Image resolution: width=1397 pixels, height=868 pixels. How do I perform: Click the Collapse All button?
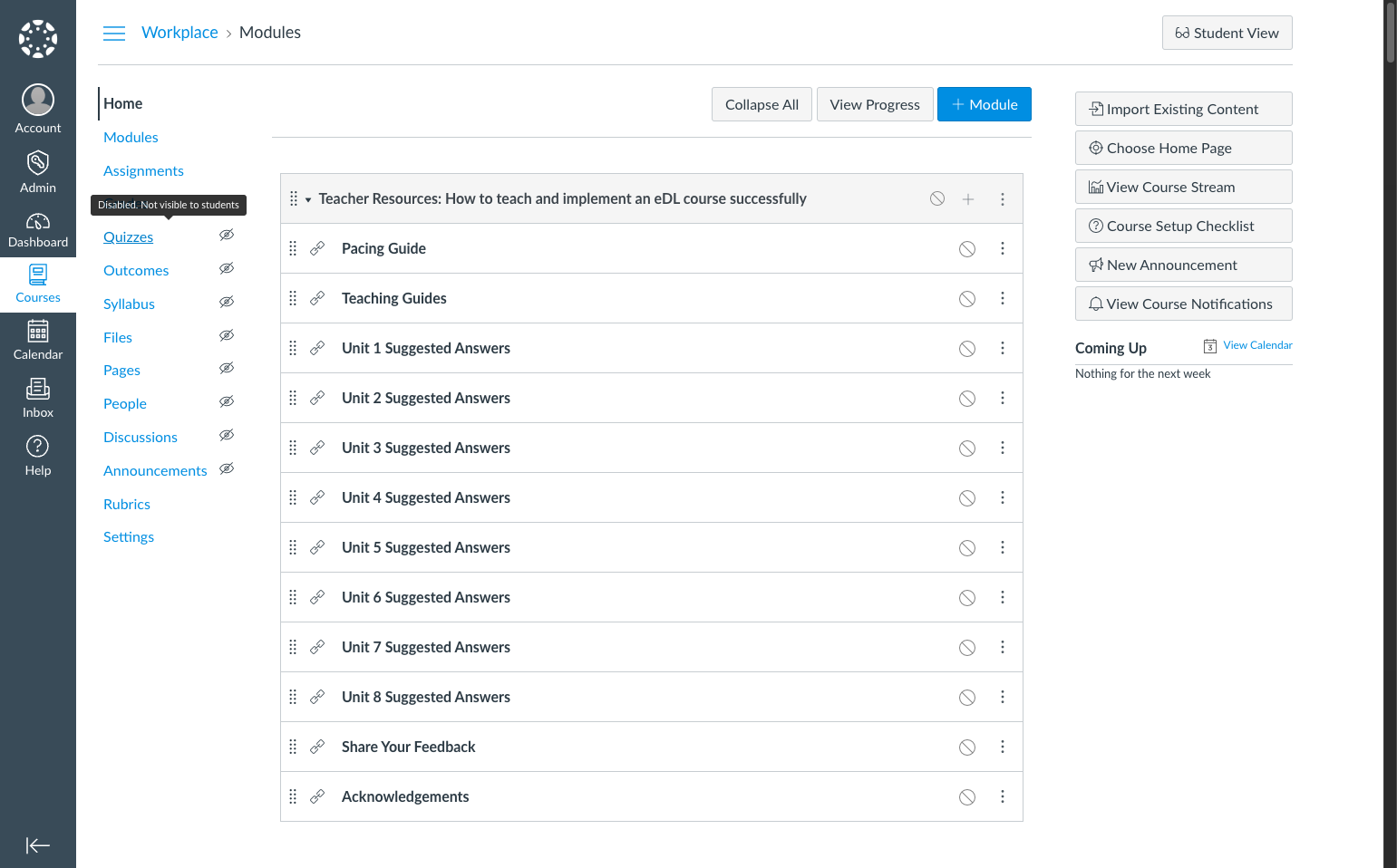(x=762, y=104)
